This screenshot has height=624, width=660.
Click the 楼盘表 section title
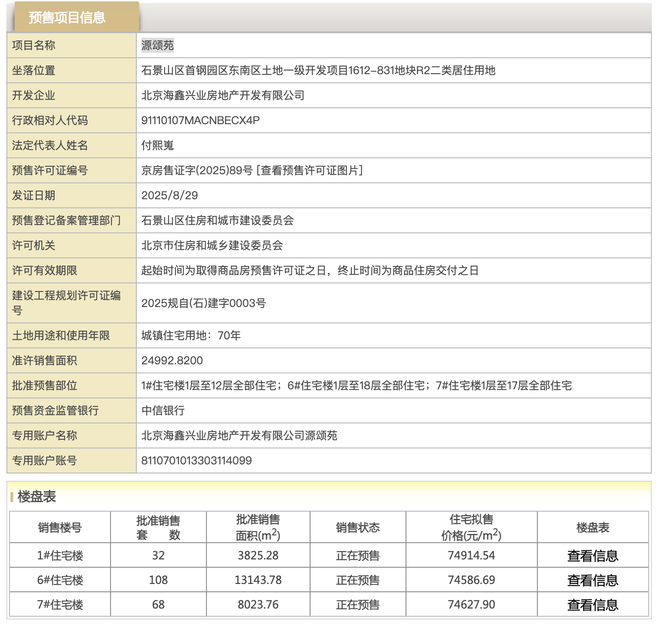[37, 496]
